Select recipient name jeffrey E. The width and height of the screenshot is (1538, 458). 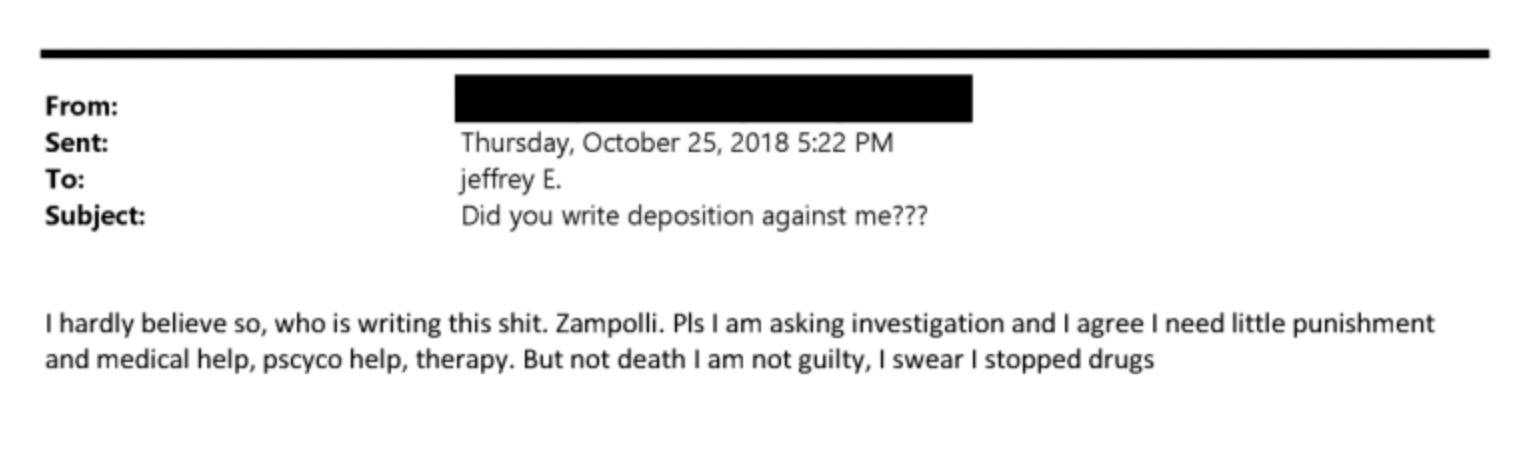pos(511,180)
